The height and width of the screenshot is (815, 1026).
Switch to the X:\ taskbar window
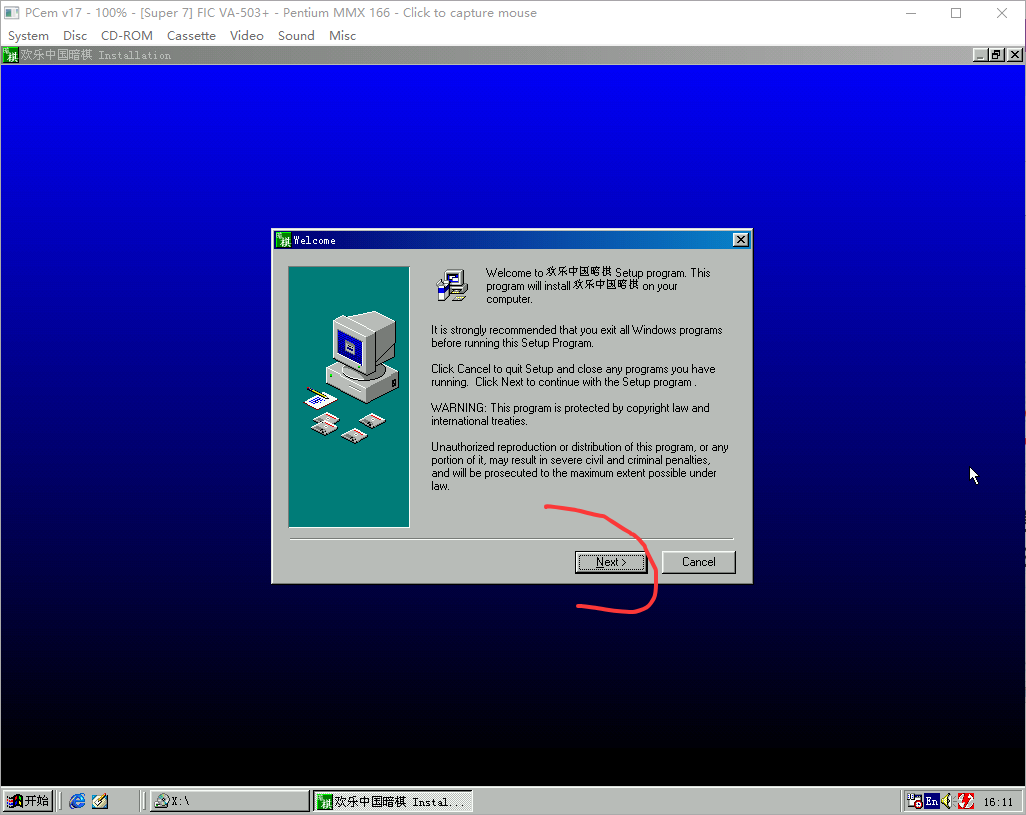click(x=230, y=801)
